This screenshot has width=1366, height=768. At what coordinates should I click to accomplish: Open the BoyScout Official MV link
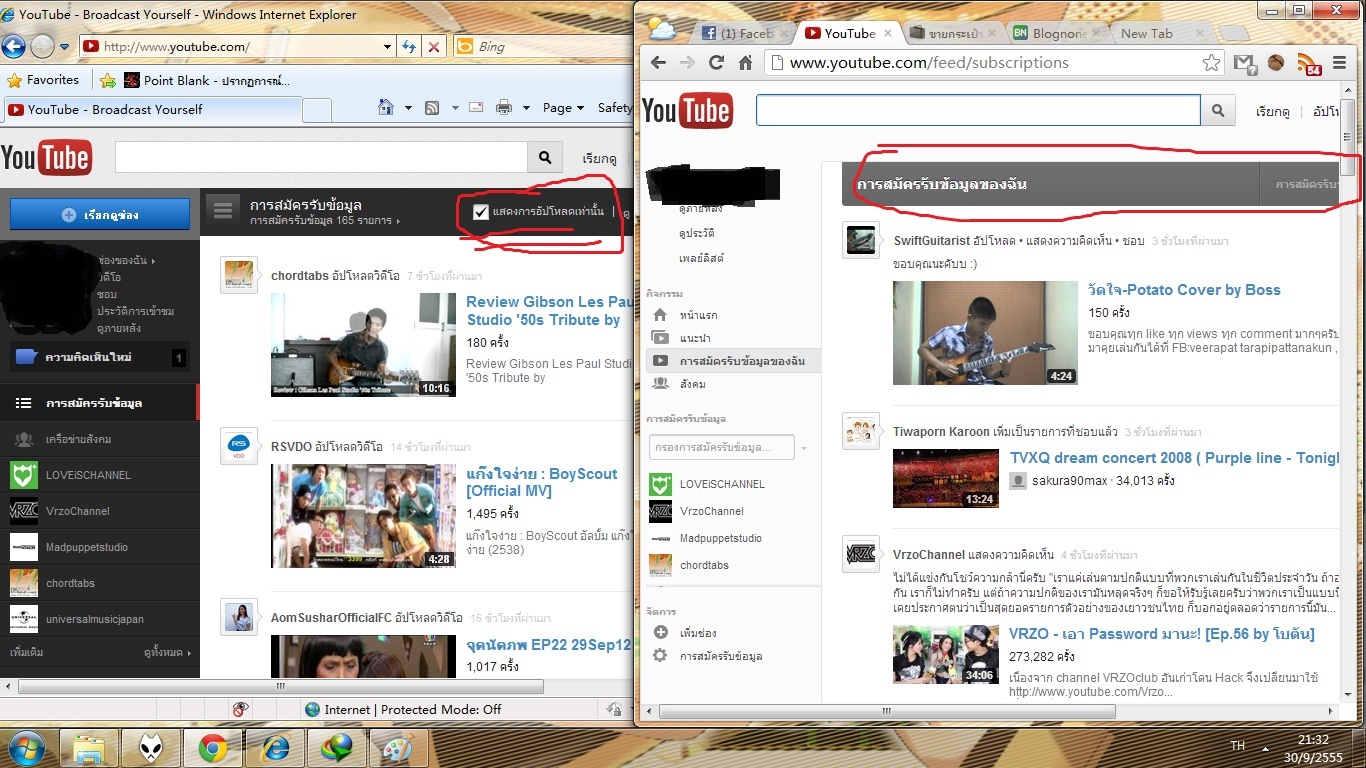[542, 482]
